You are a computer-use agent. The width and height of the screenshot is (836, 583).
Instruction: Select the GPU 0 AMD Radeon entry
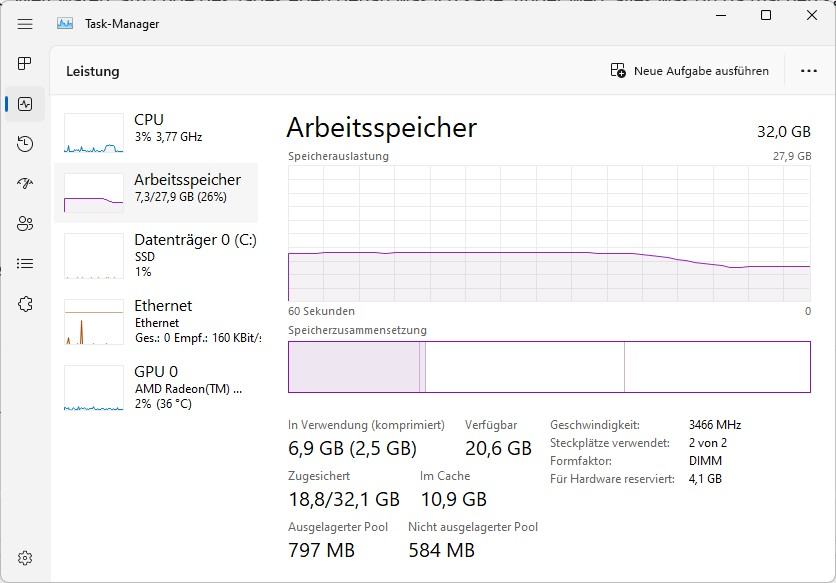156,388
